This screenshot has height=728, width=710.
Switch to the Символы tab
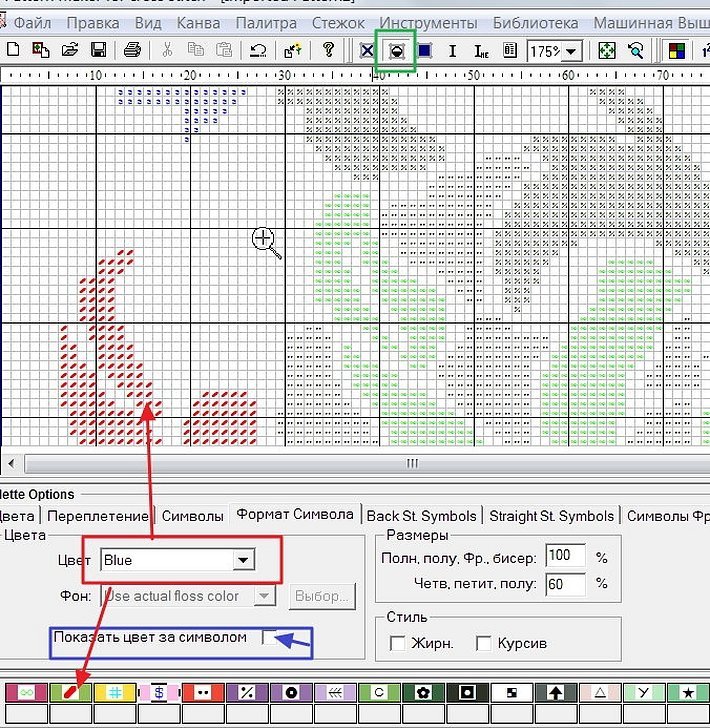pos(193,516)
